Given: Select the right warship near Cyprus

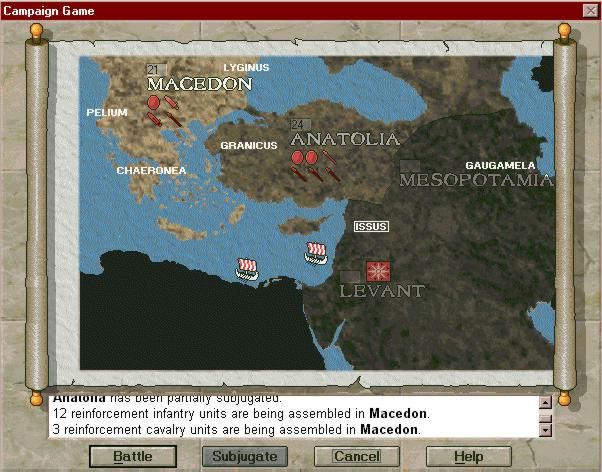Looking at the screenshot, I should coord(316,252).
